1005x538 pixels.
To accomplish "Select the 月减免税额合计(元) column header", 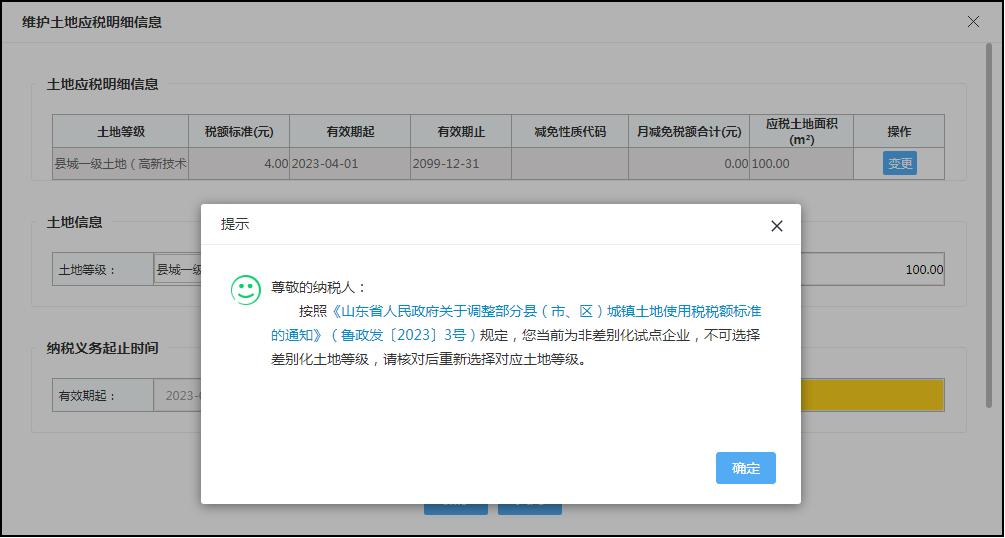I will 689,131.
